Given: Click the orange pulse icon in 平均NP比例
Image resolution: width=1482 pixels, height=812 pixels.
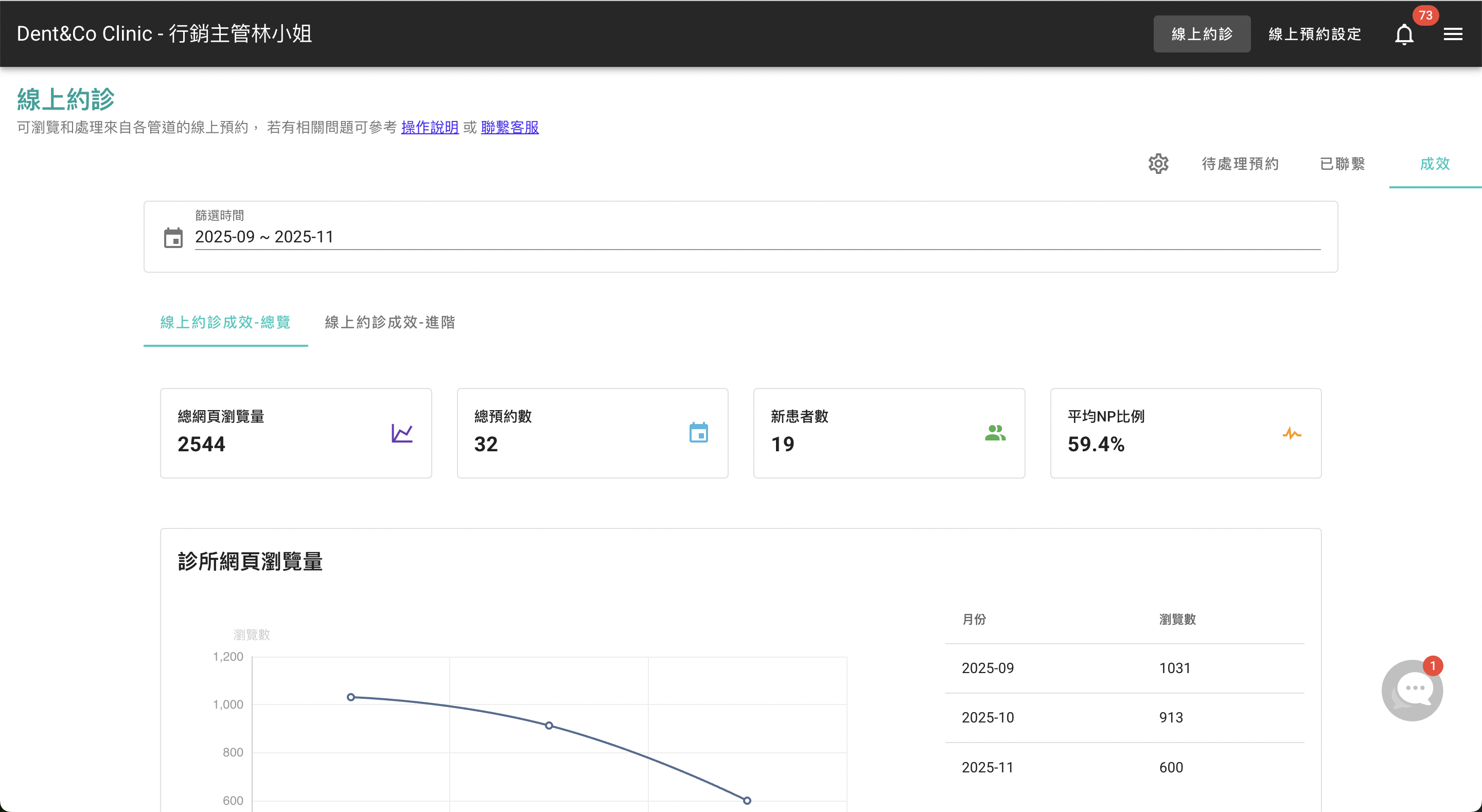Looking at the screenshot, I should pyautogui.click(x=1292, y=433).
